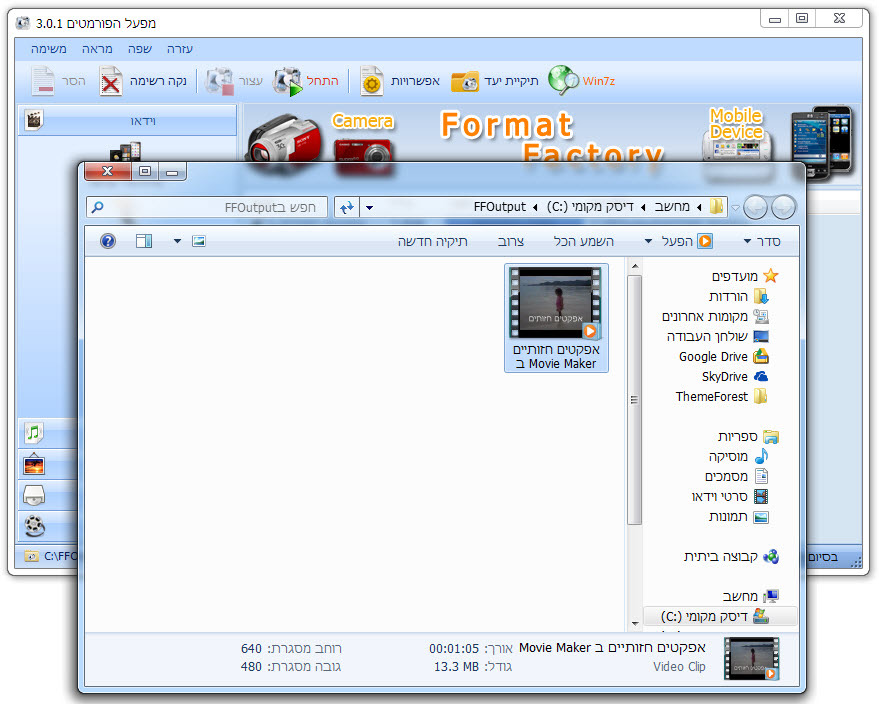Open שפה (Language) menu

[x=140, y=49]
